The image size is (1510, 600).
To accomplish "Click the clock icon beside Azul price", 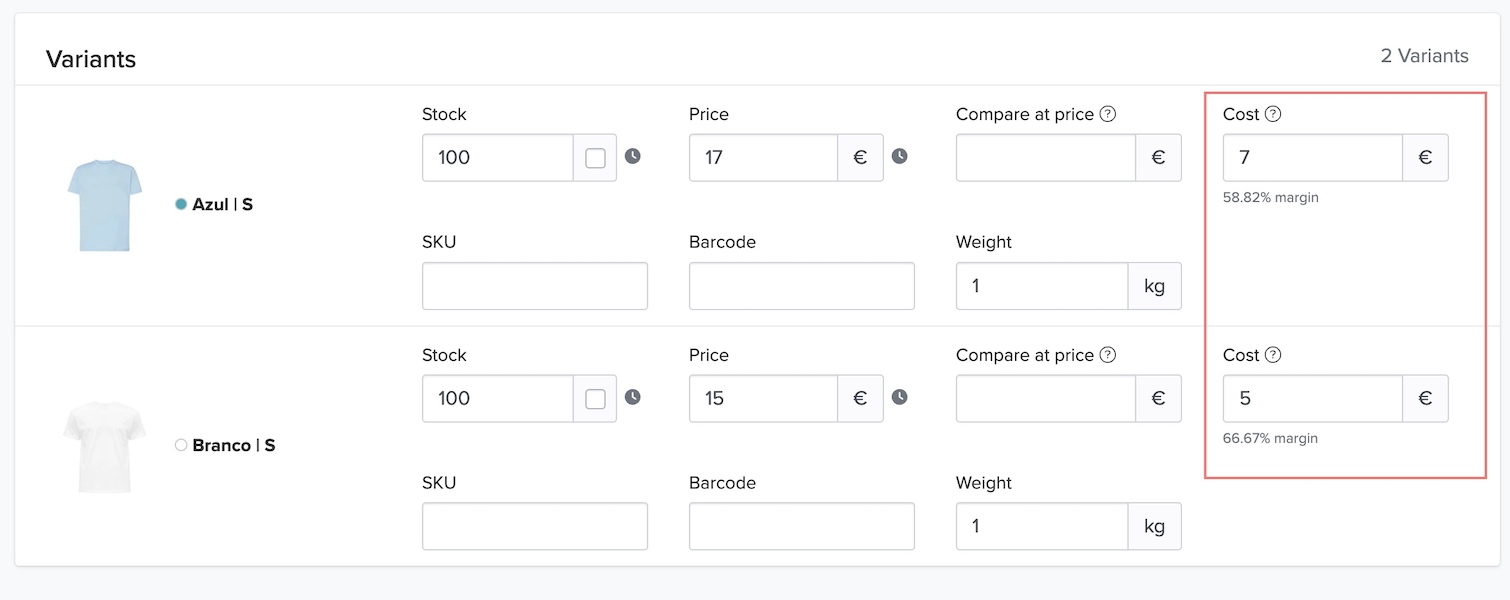I will (x=899, y=156).
